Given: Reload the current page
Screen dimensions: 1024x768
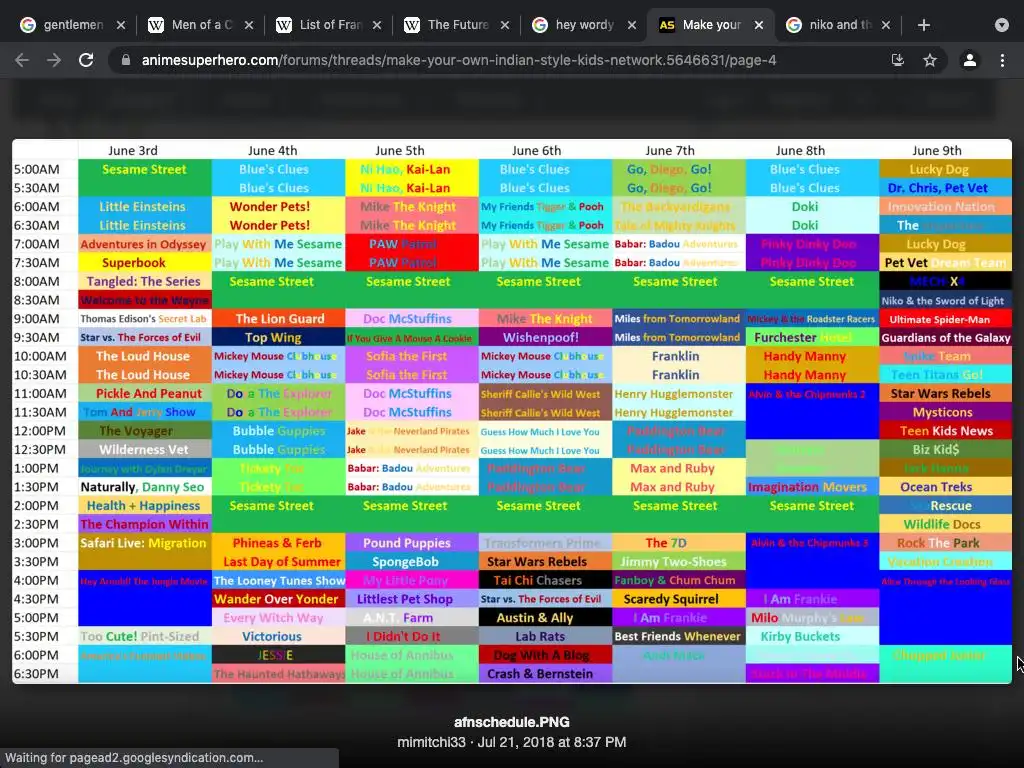Looking at the screenshot, I should click(x=86, y=60).
